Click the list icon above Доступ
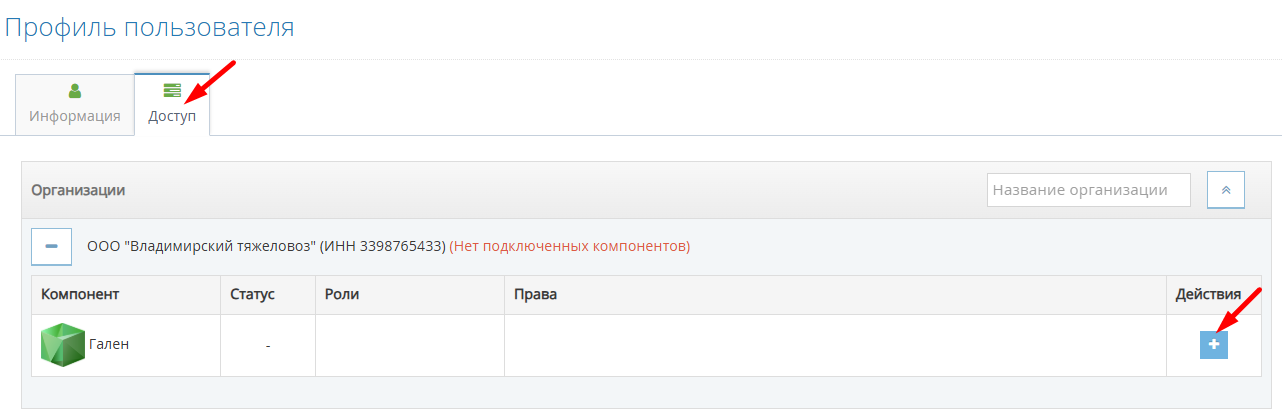 pyautogui.click(x=172, y=91)
